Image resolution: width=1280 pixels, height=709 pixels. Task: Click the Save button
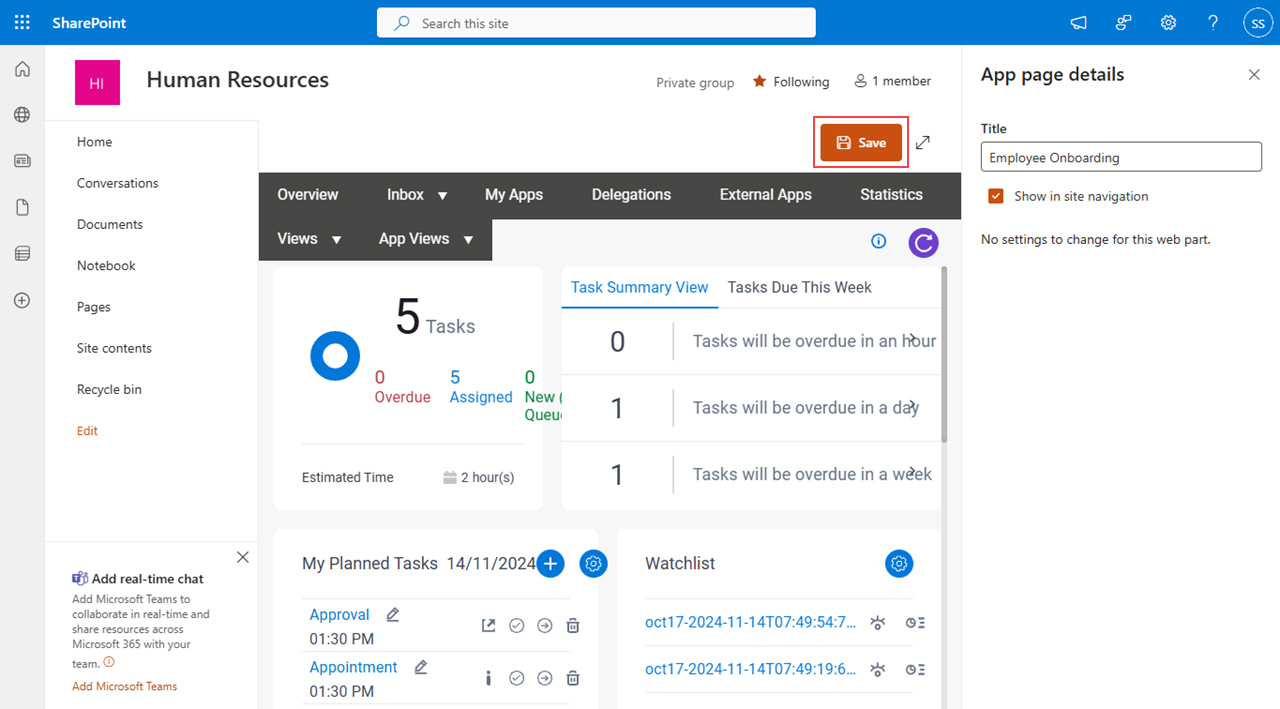[861, 143]
